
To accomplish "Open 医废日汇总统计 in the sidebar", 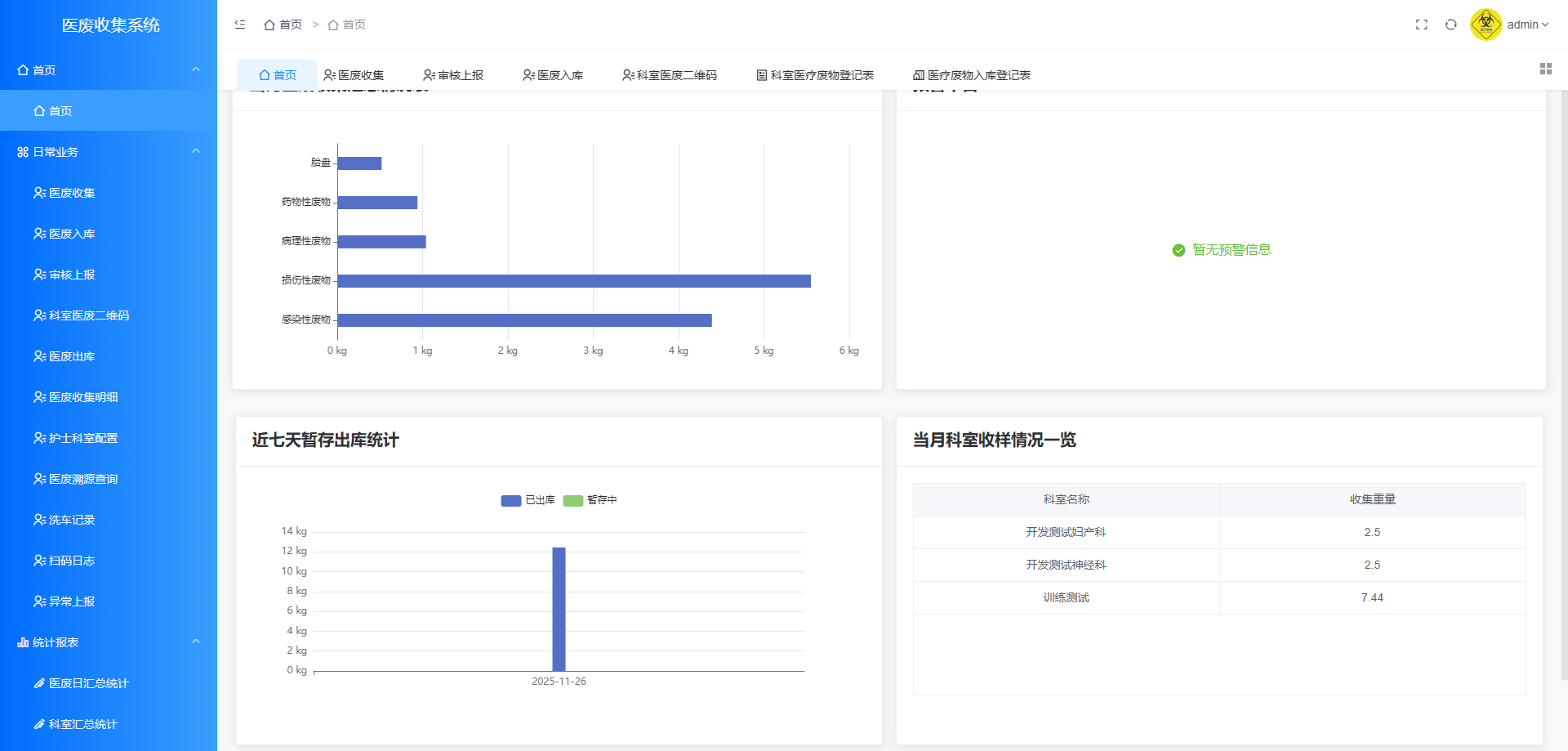I will tap(88, 683).
